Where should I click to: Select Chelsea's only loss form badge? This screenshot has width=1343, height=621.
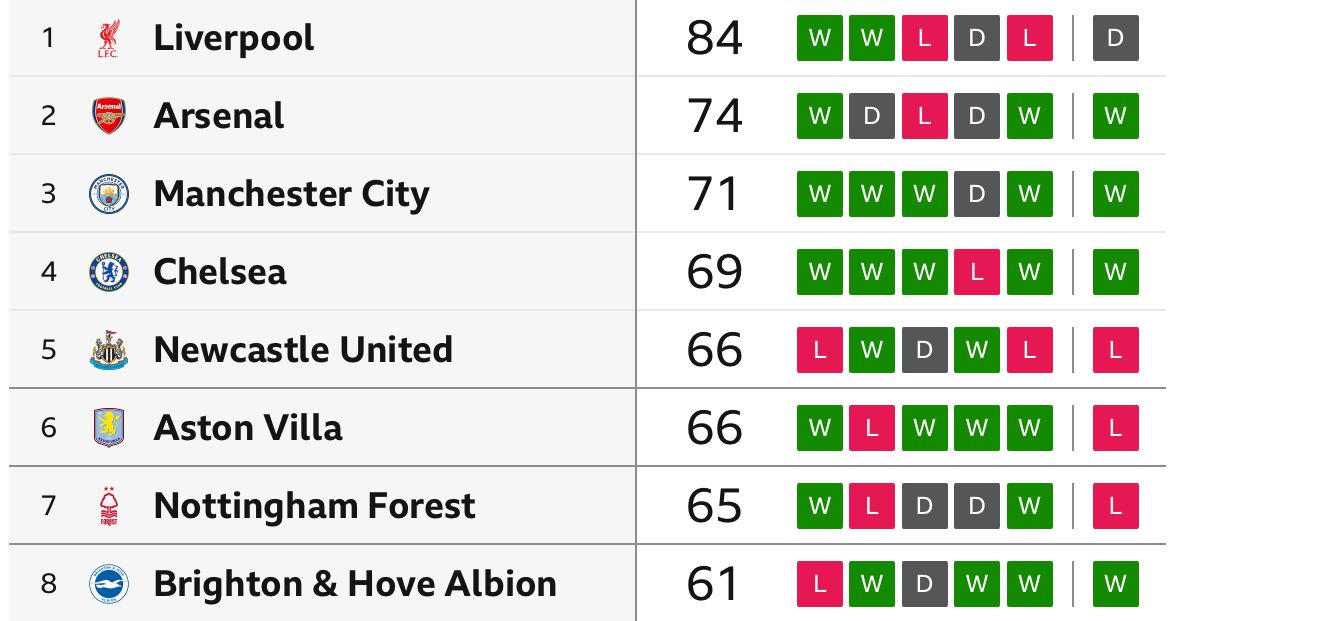coord(976,272)
